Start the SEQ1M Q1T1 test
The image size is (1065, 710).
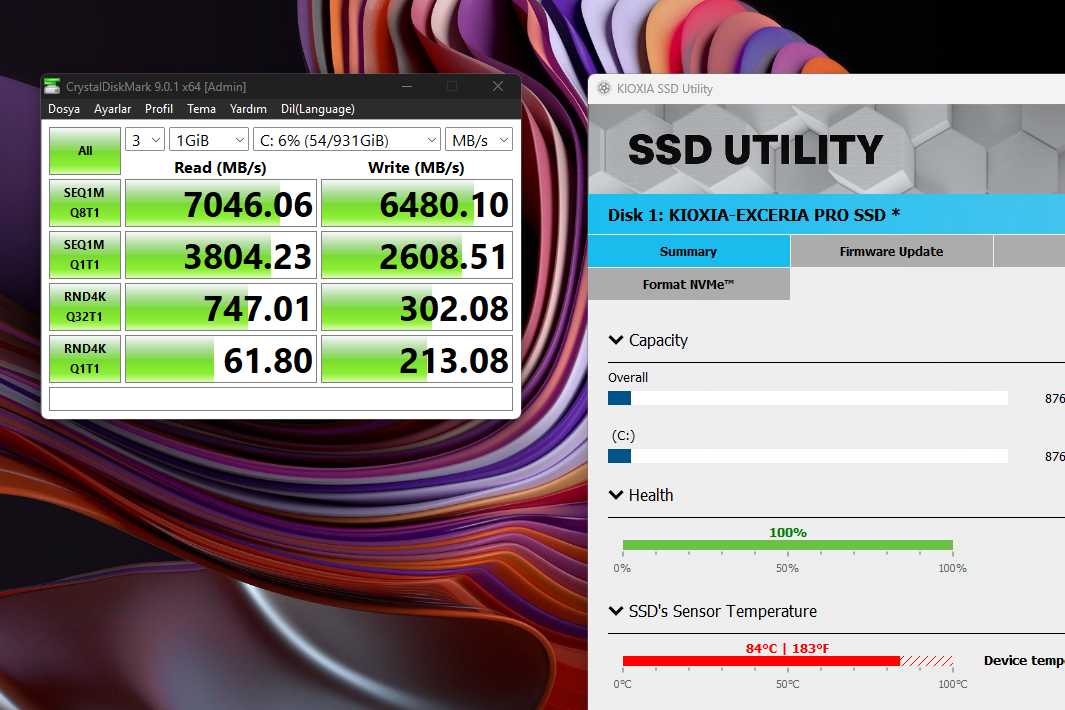(85, 255)
